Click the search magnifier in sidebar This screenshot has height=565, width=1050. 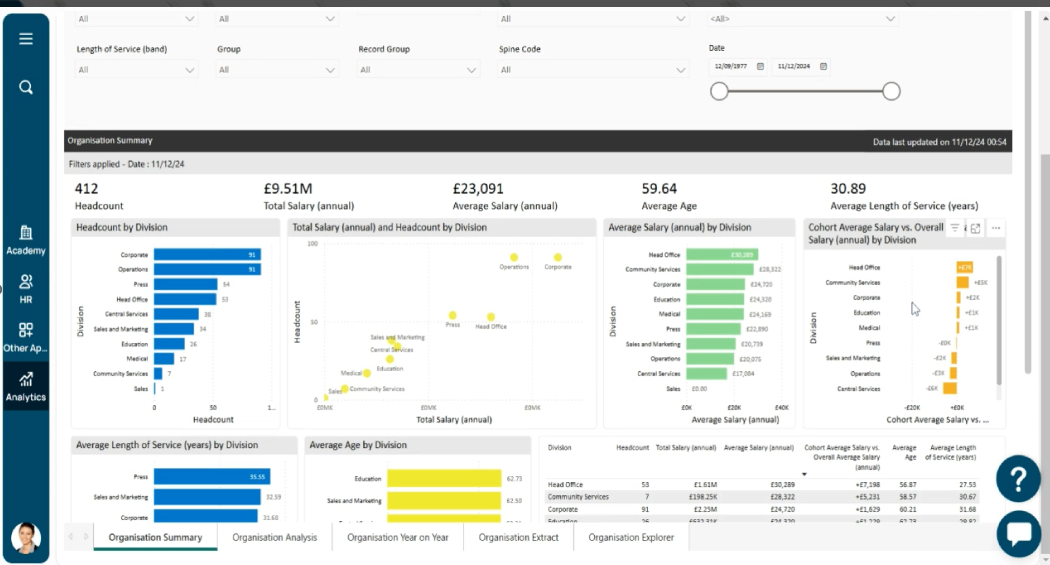click(x=26, y=87)
